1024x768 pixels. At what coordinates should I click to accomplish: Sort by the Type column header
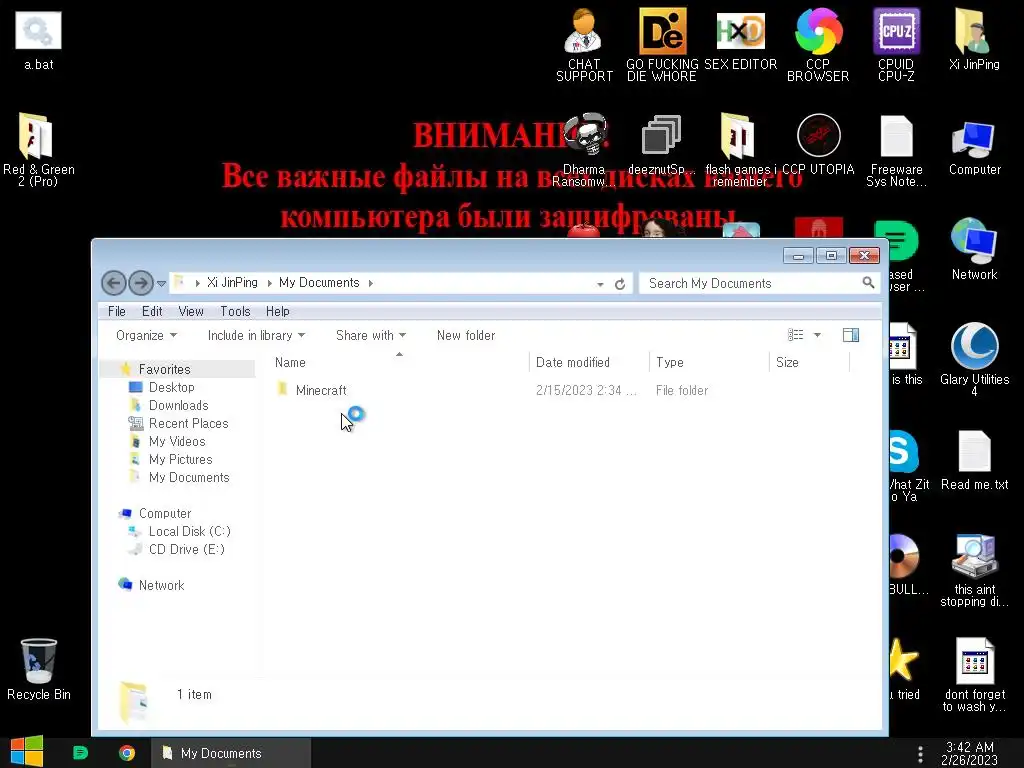(x=710, y=362)
